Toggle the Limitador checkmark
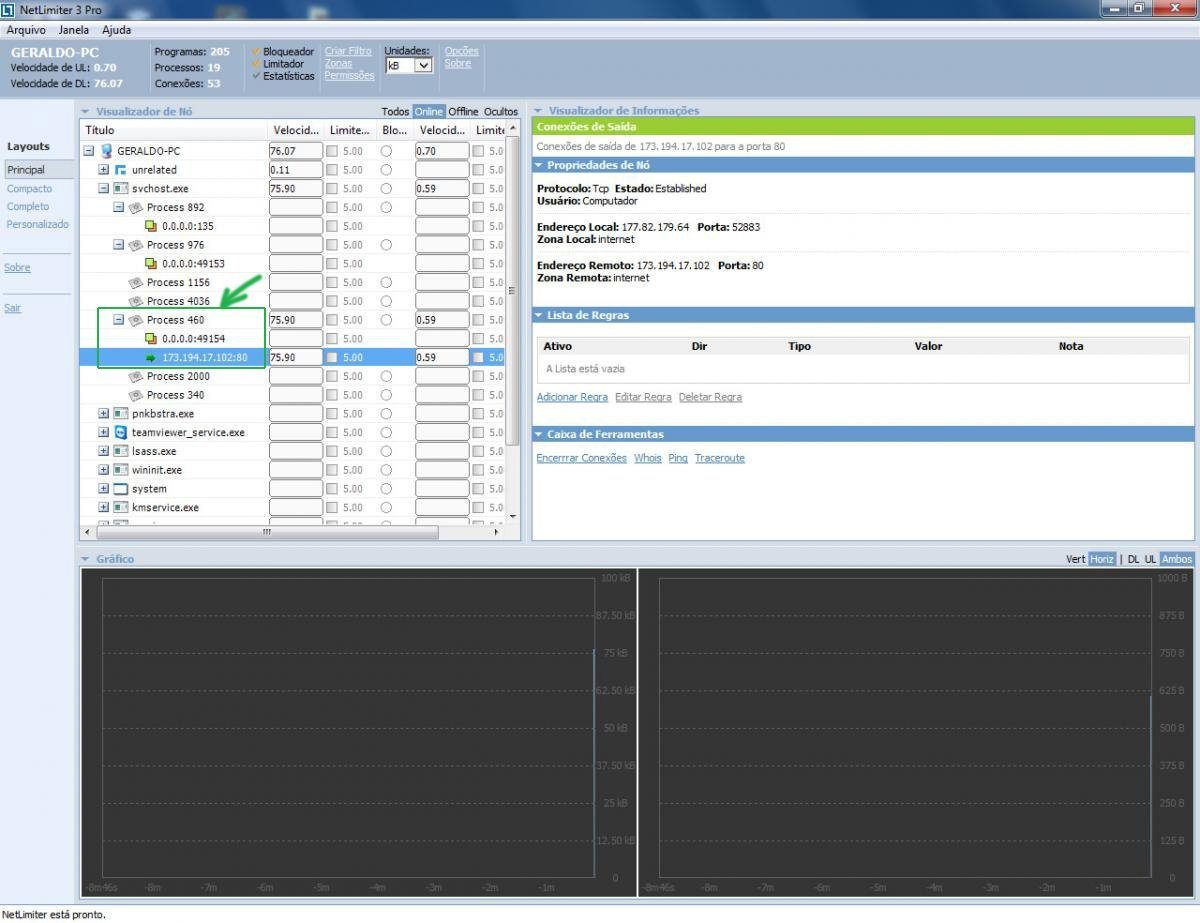The image size is (1200, 923). point(256,64)
